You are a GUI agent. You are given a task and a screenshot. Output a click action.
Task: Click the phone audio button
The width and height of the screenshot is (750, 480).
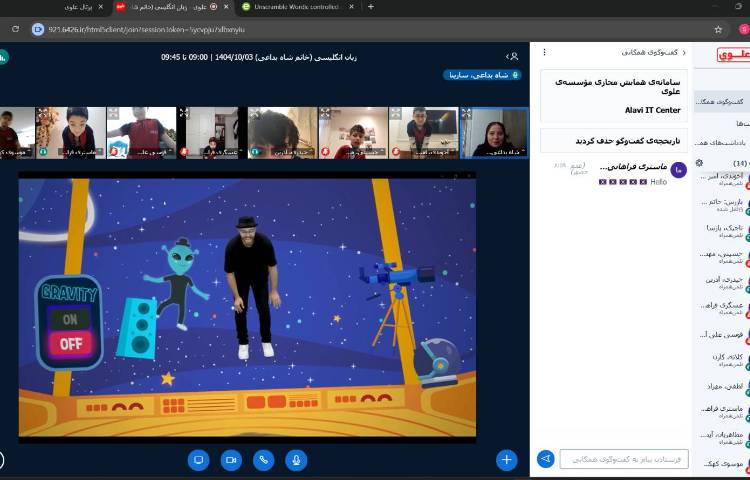tap(263, 460)
